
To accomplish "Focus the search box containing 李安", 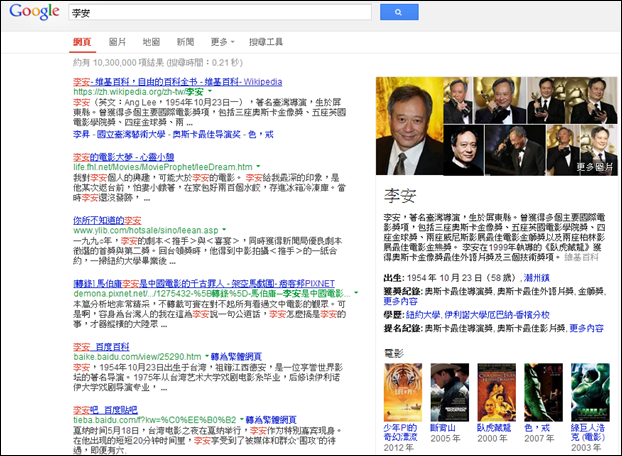I will coord(220,12).
